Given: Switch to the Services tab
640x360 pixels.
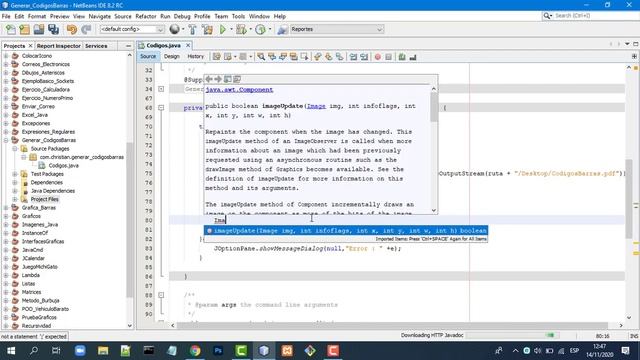Looking at the screenshot, I should [x=96, y=46].
